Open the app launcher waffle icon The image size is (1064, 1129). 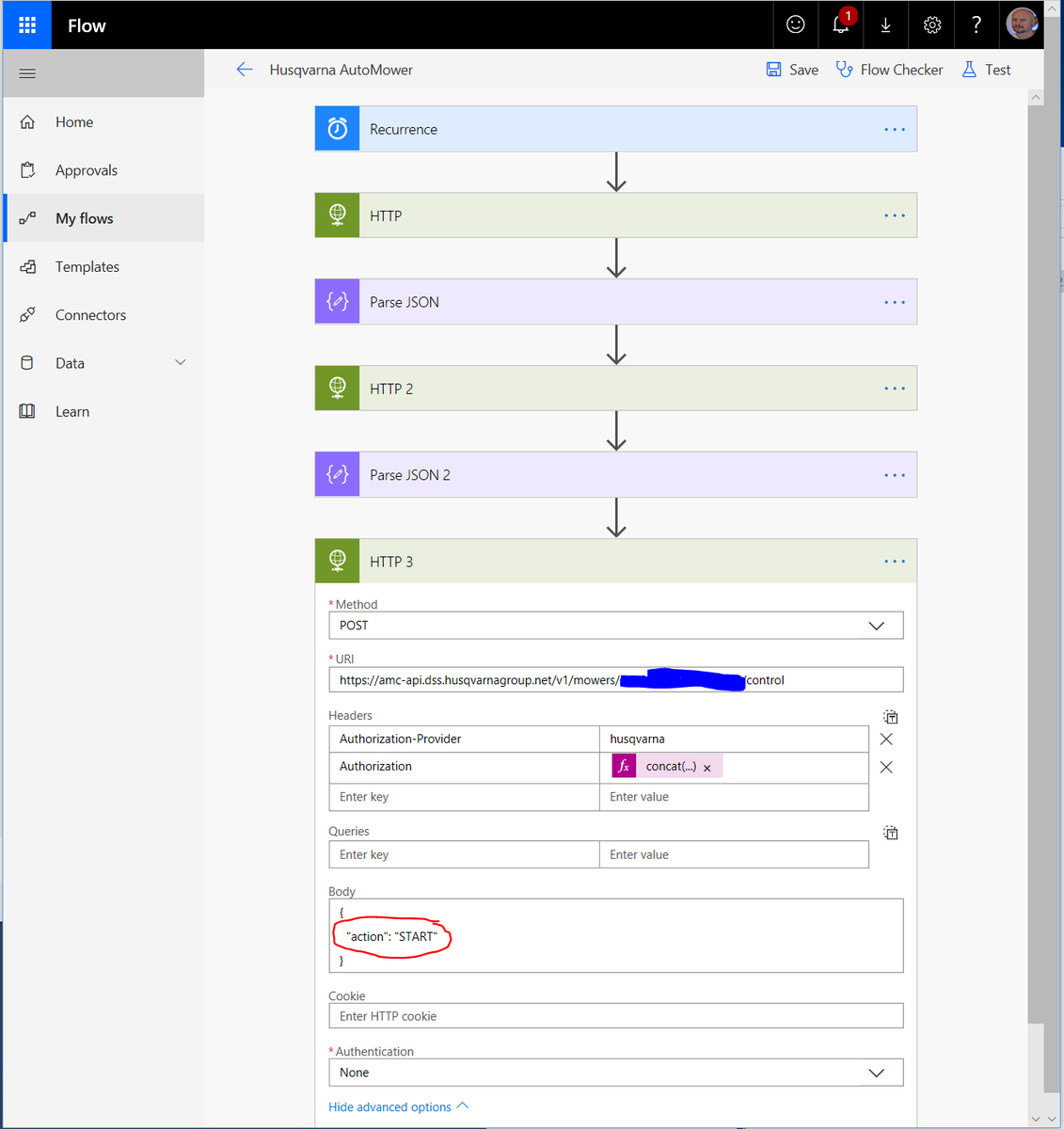point(27,25)
